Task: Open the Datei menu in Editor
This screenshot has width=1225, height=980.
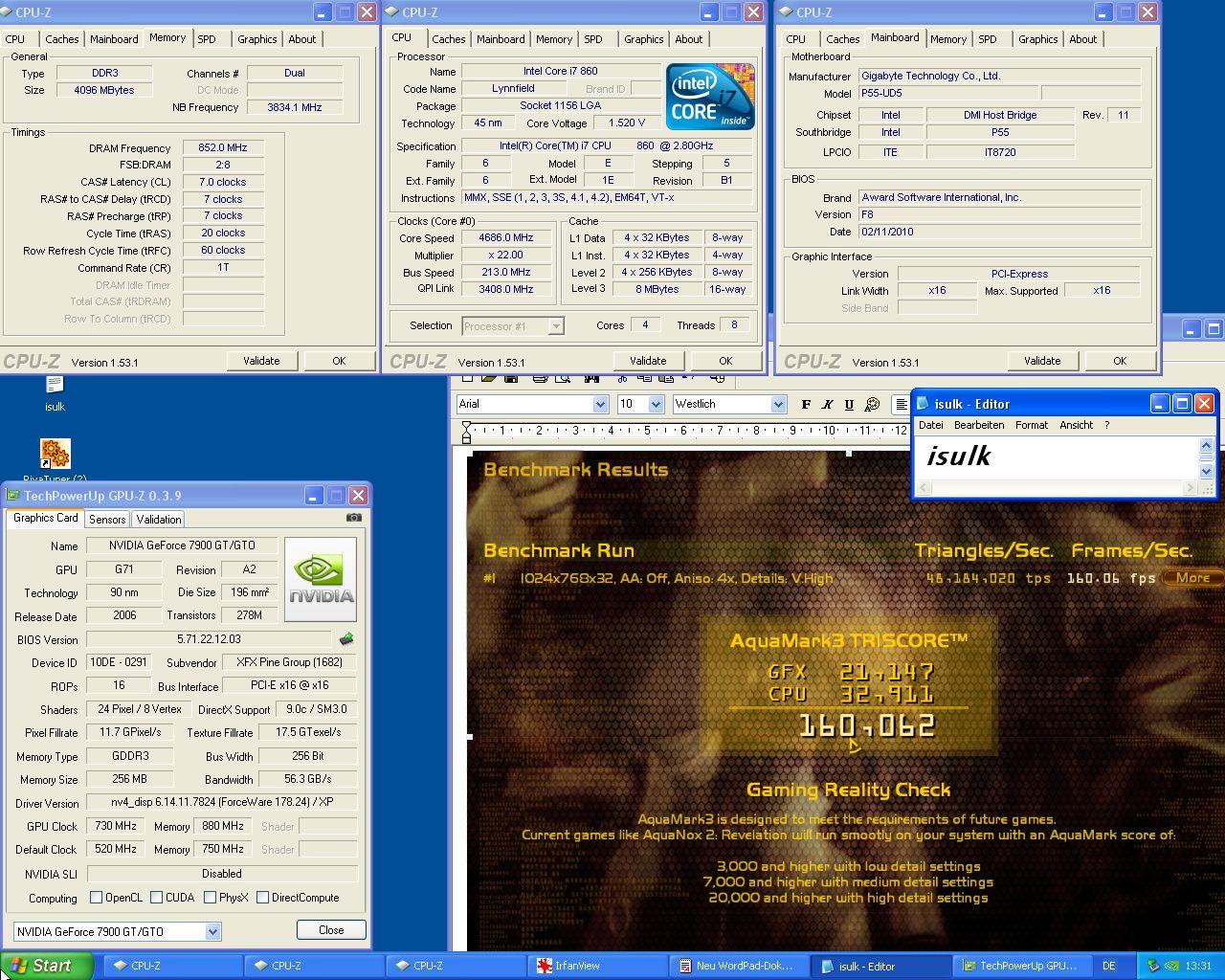Action: [930, 425]
